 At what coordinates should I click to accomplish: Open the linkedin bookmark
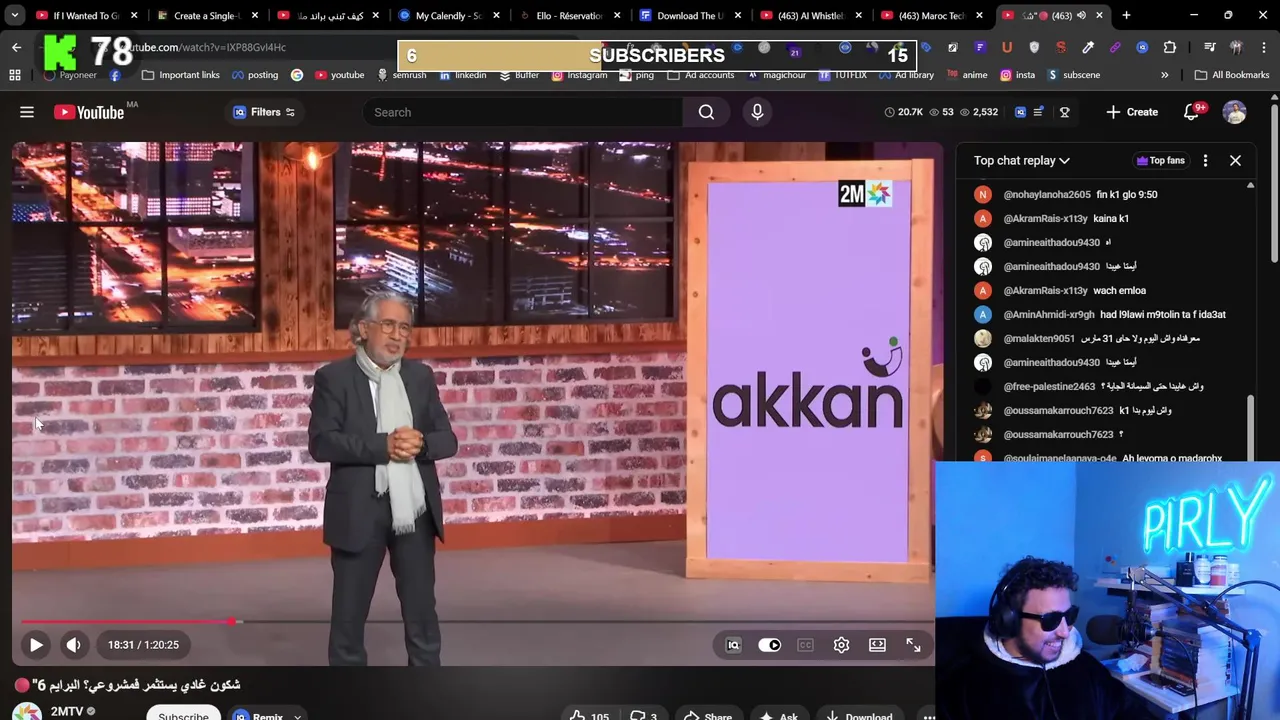pyautogui.click(x=463, y=75)
